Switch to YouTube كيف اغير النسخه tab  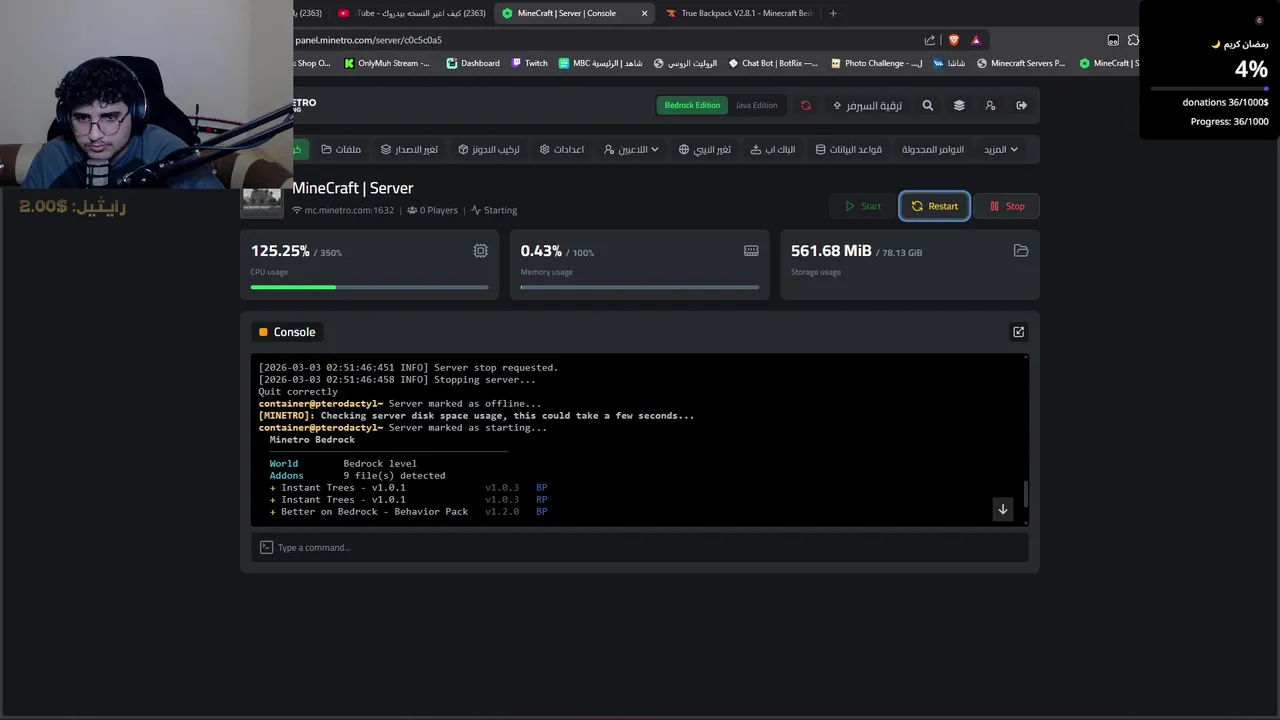point(412,13)
